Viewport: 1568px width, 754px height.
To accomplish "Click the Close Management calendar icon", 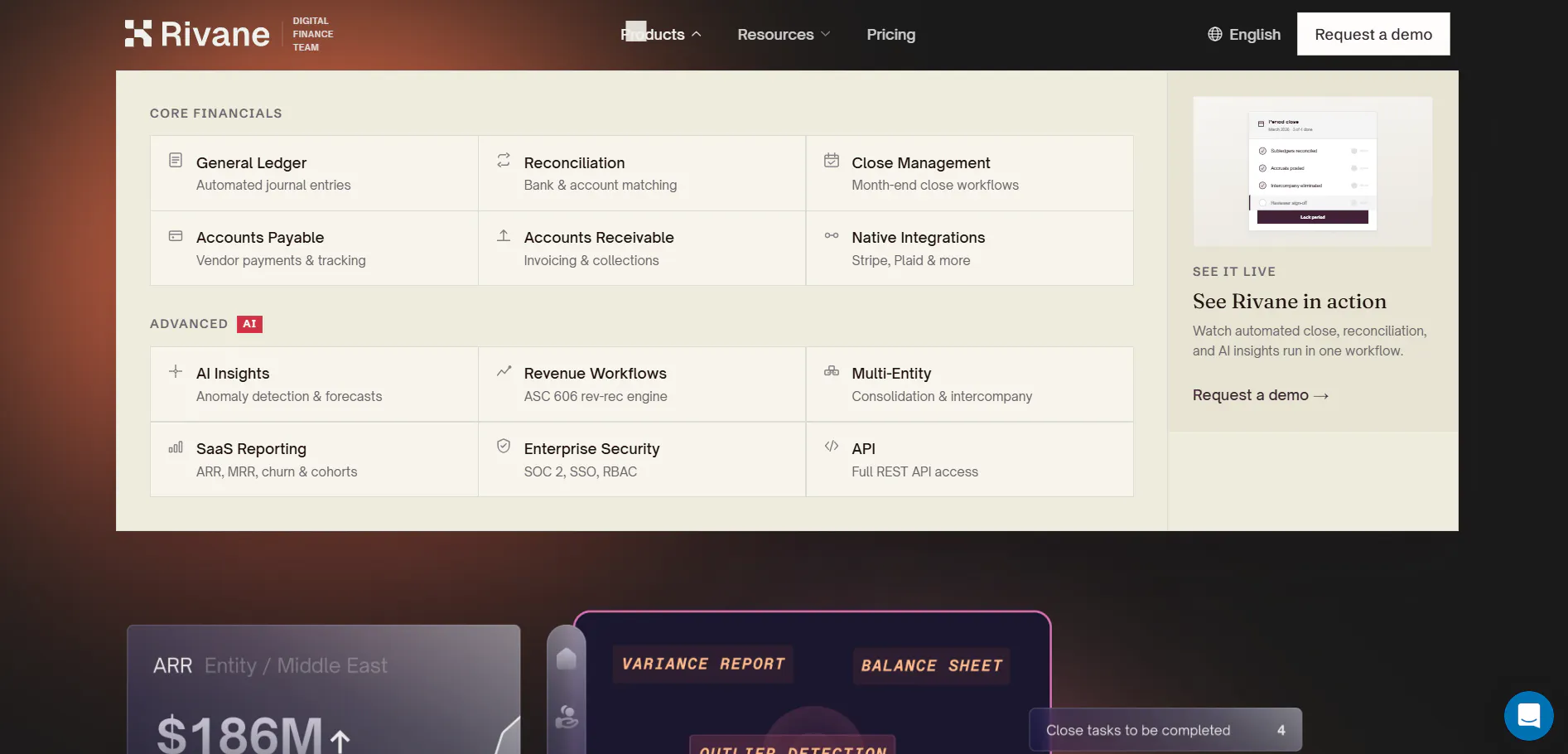I will pos(832,160).
